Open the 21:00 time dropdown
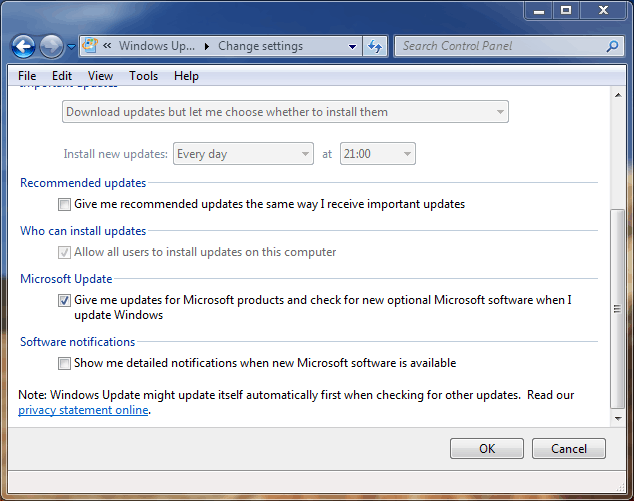 pyautogui.click(x=378, y=154)
